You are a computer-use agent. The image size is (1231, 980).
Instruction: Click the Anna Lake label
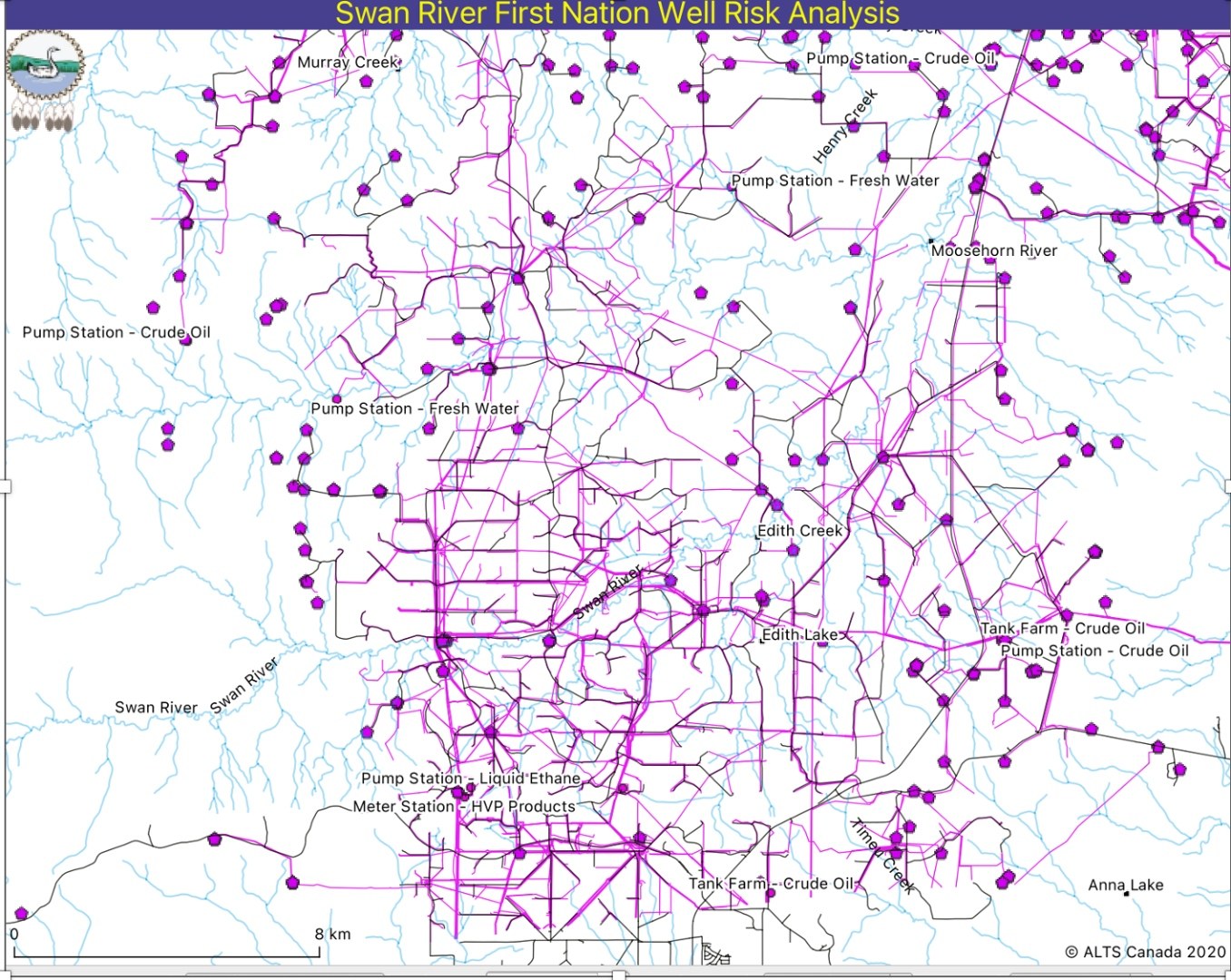(x=1126, y=885)
